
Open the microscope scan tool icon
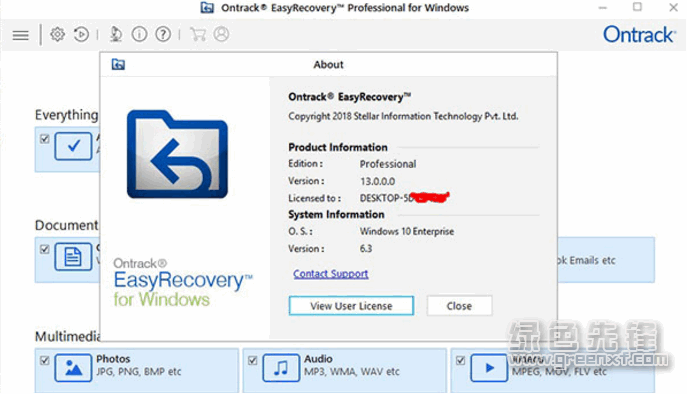coord(116,34)
